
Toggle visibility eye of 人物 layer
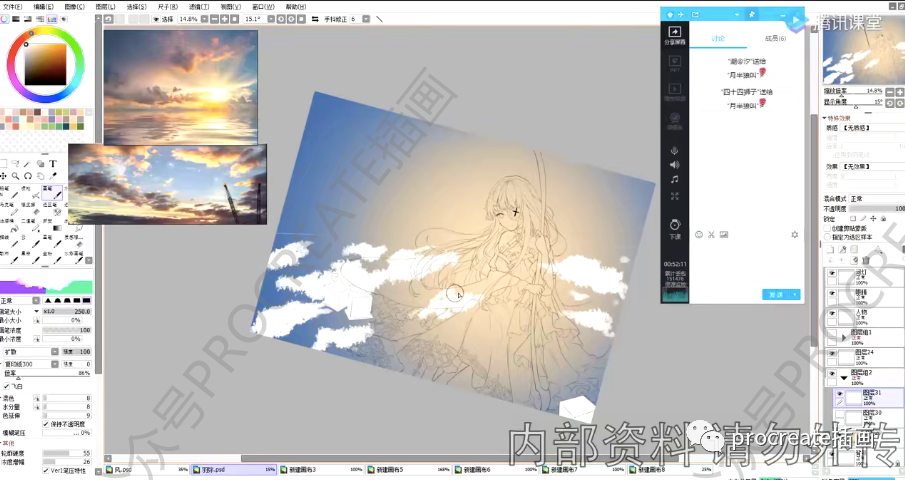point(832,314)
